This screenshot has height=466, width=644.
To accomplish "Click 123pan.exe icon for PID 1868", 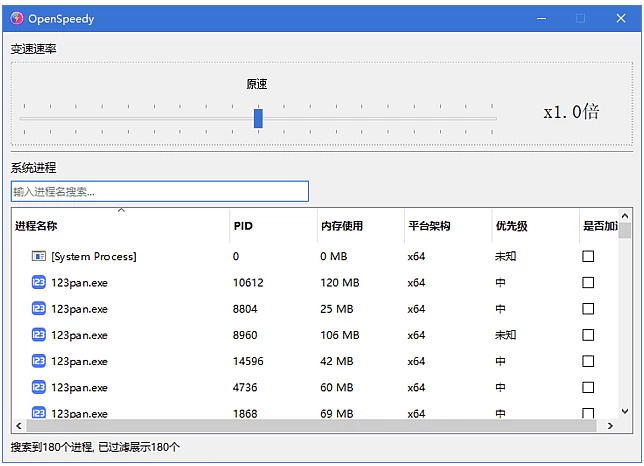I will click(38, 412).
